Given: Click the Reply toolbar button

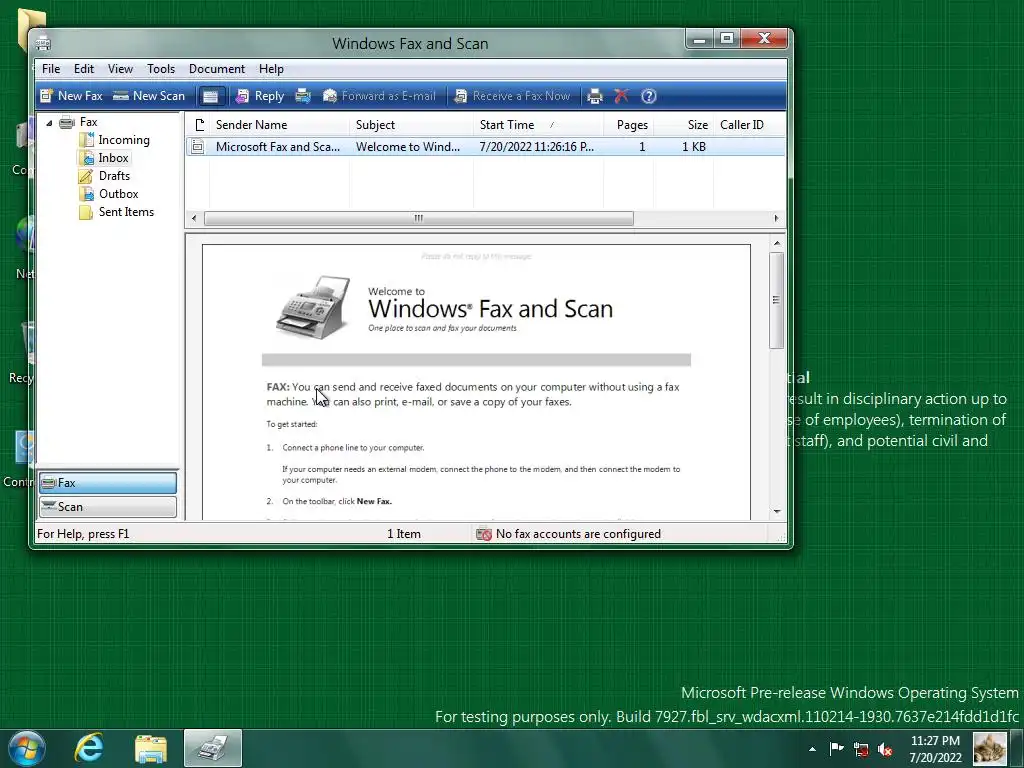Looking at the screenshot, I should 260,96.
